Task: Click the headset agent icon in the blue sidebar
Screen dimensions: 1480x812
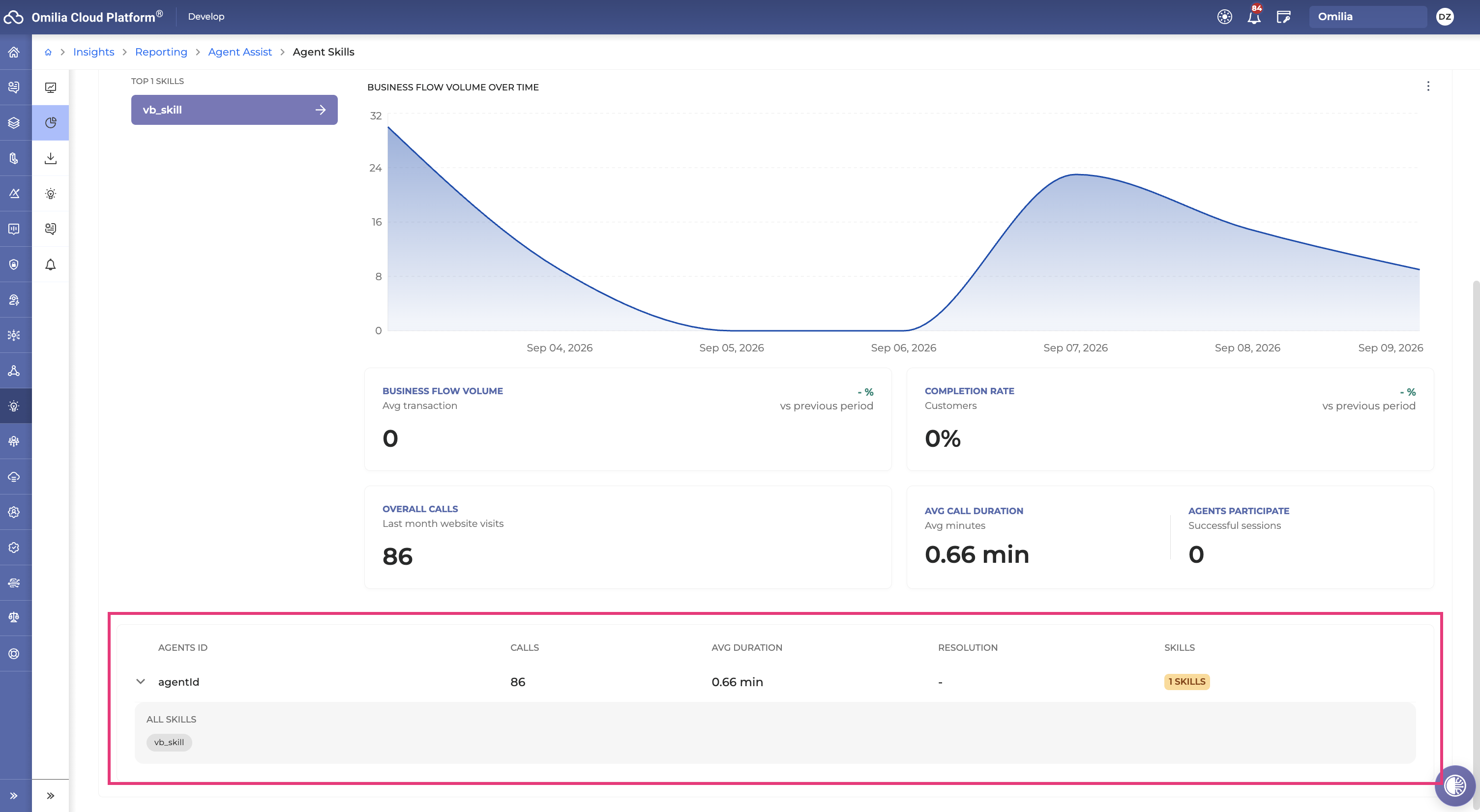Action: pyautogui.click(x=14, y=300)
